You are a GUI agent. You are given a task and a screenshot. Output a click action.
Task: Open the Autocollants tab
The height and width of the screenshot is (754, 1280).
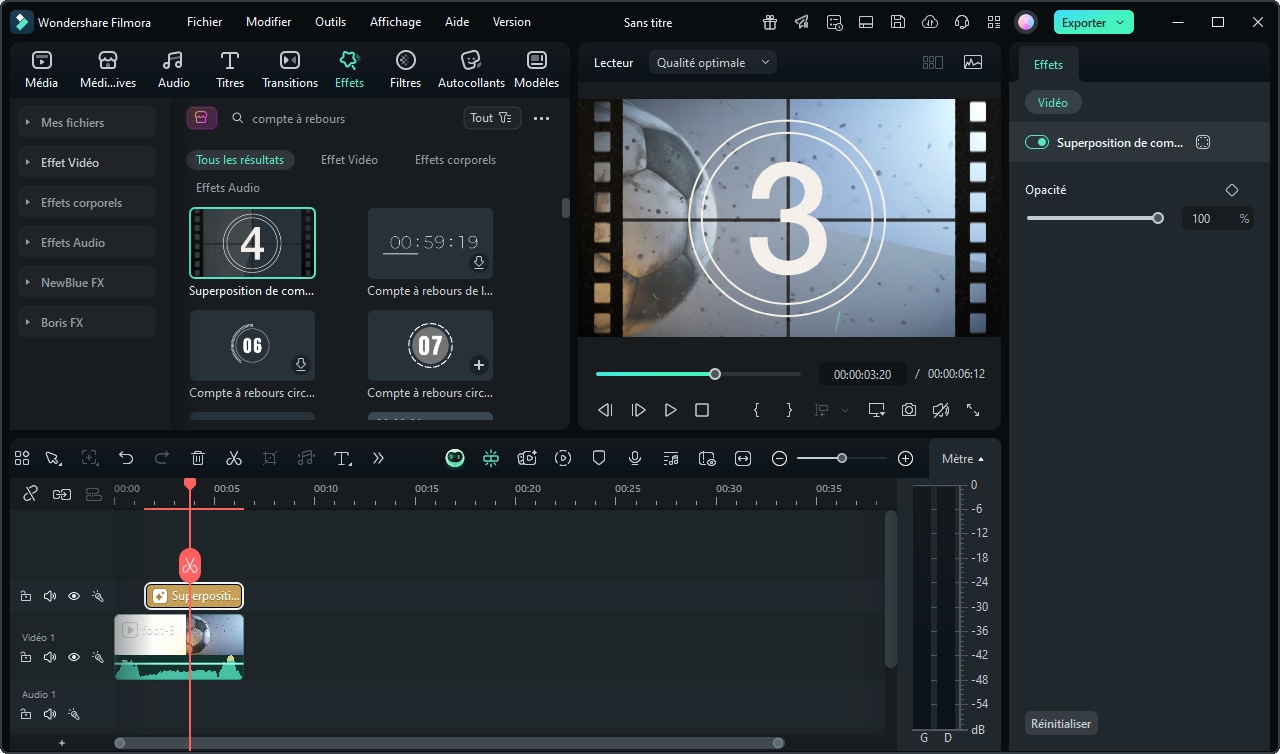pyautogui.click(x=471, y=70)
